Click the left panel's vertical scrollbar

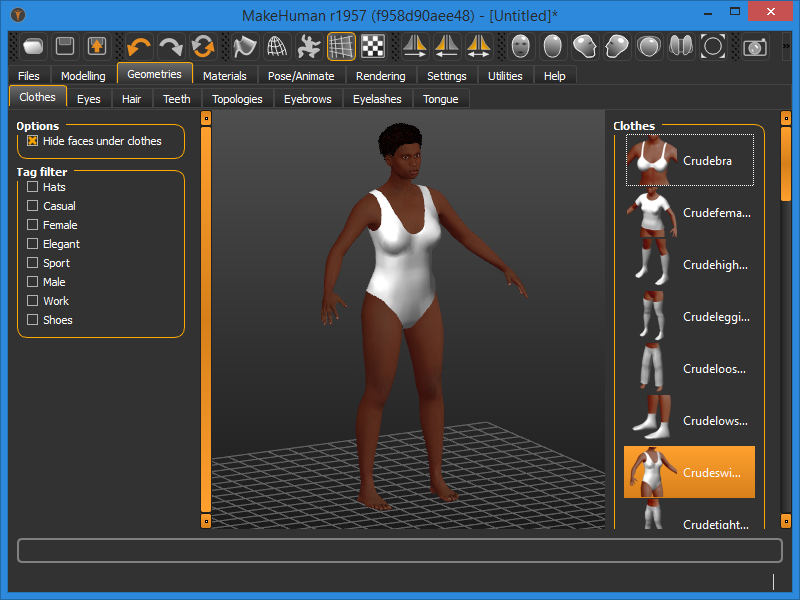[206, 319]
